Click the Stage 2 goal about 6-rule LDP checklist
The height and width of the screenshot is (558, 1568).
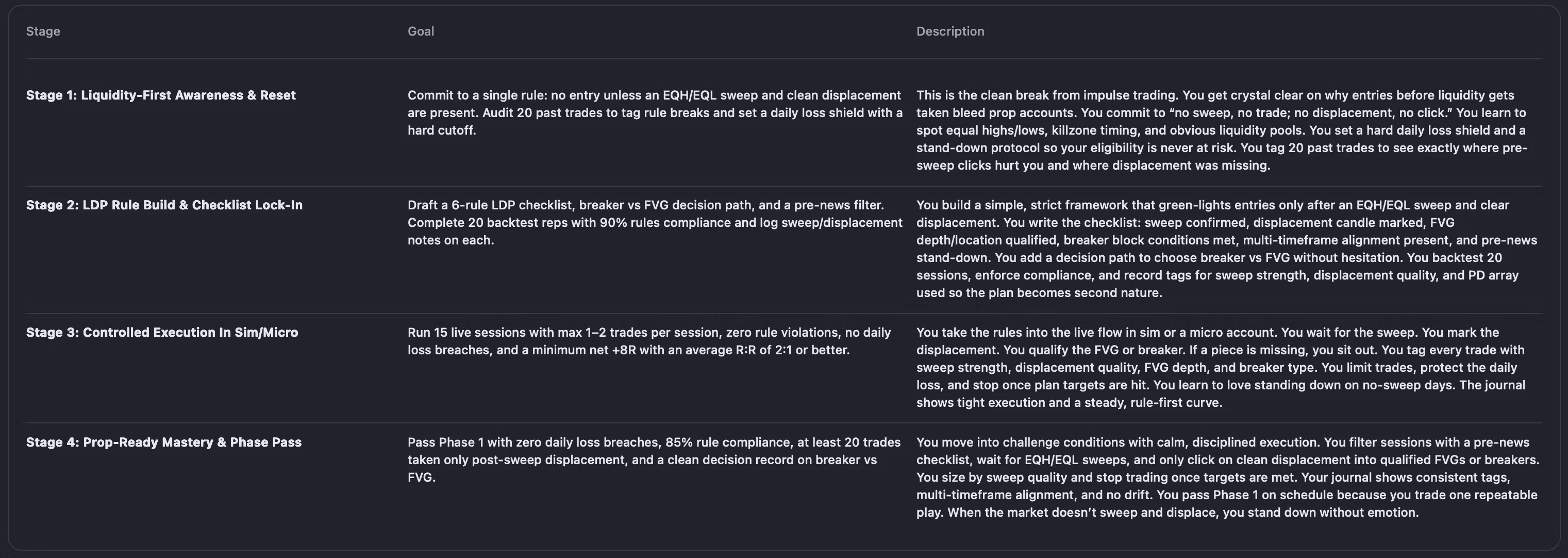(x=654, y=222)
